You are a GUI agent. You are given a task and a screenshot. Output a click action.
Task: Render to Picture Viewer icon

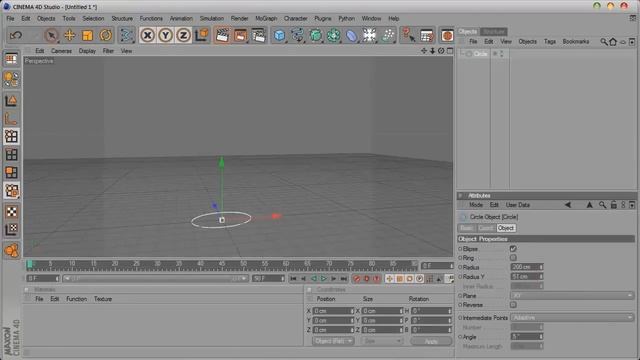pos(240,36)
